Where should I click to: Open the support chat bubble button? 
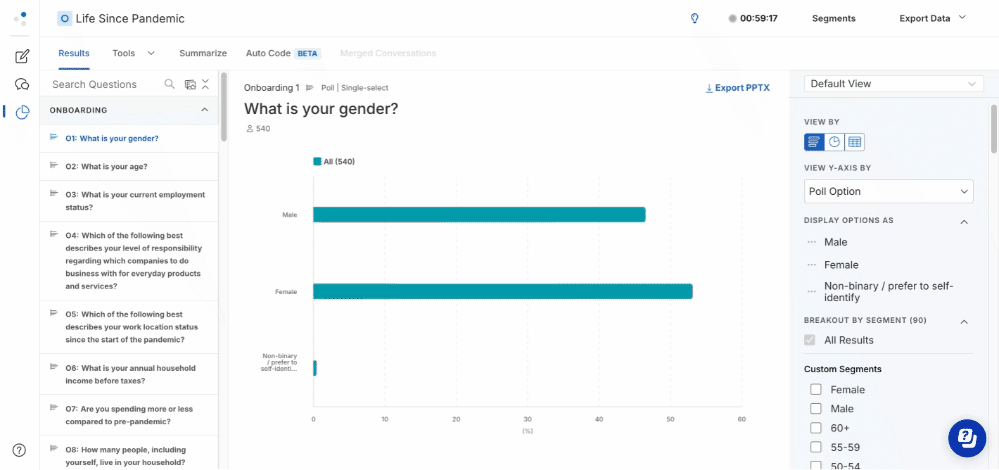click(x=967, y=438)
